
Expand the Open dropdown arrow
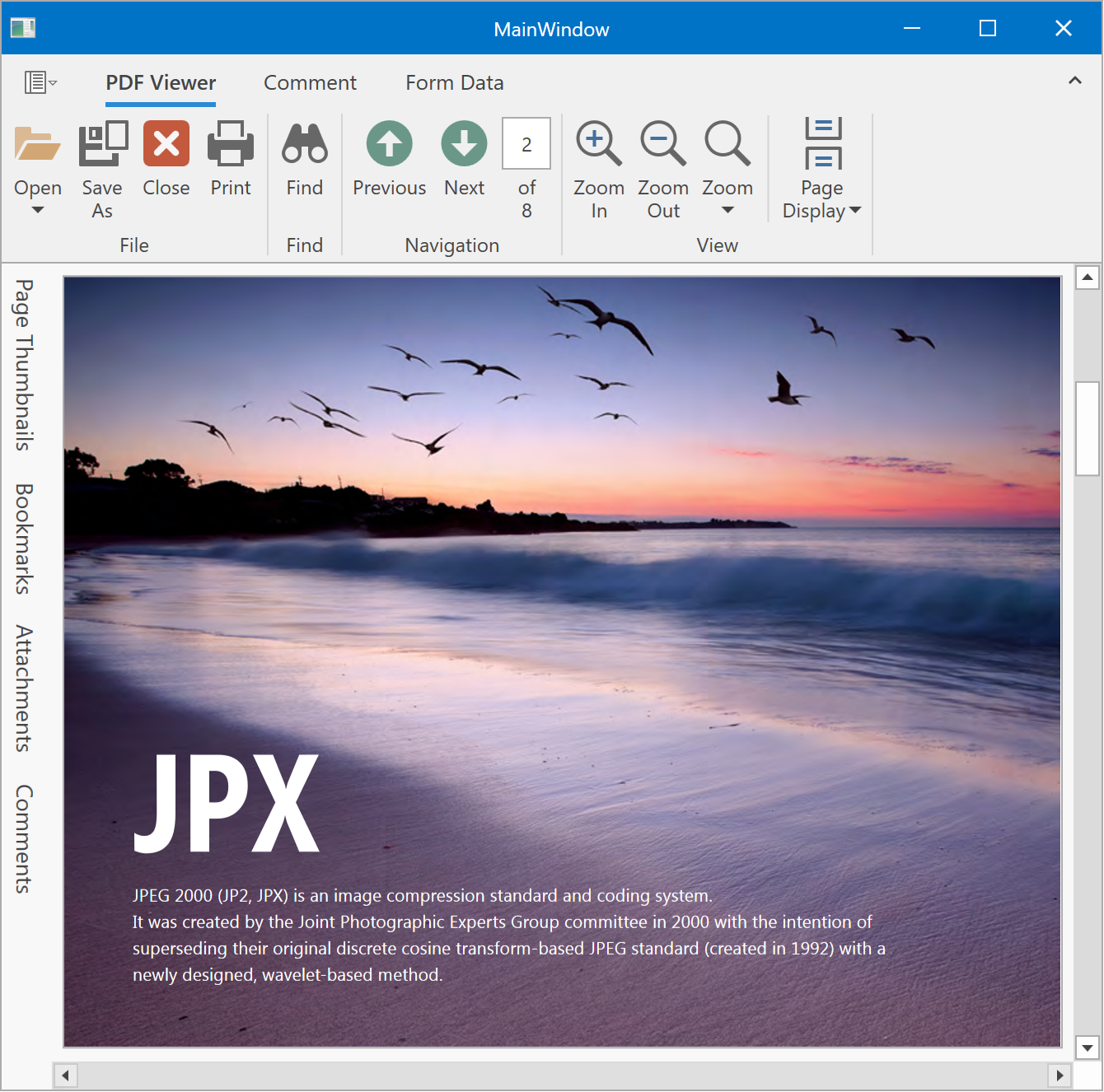(38, 211)
